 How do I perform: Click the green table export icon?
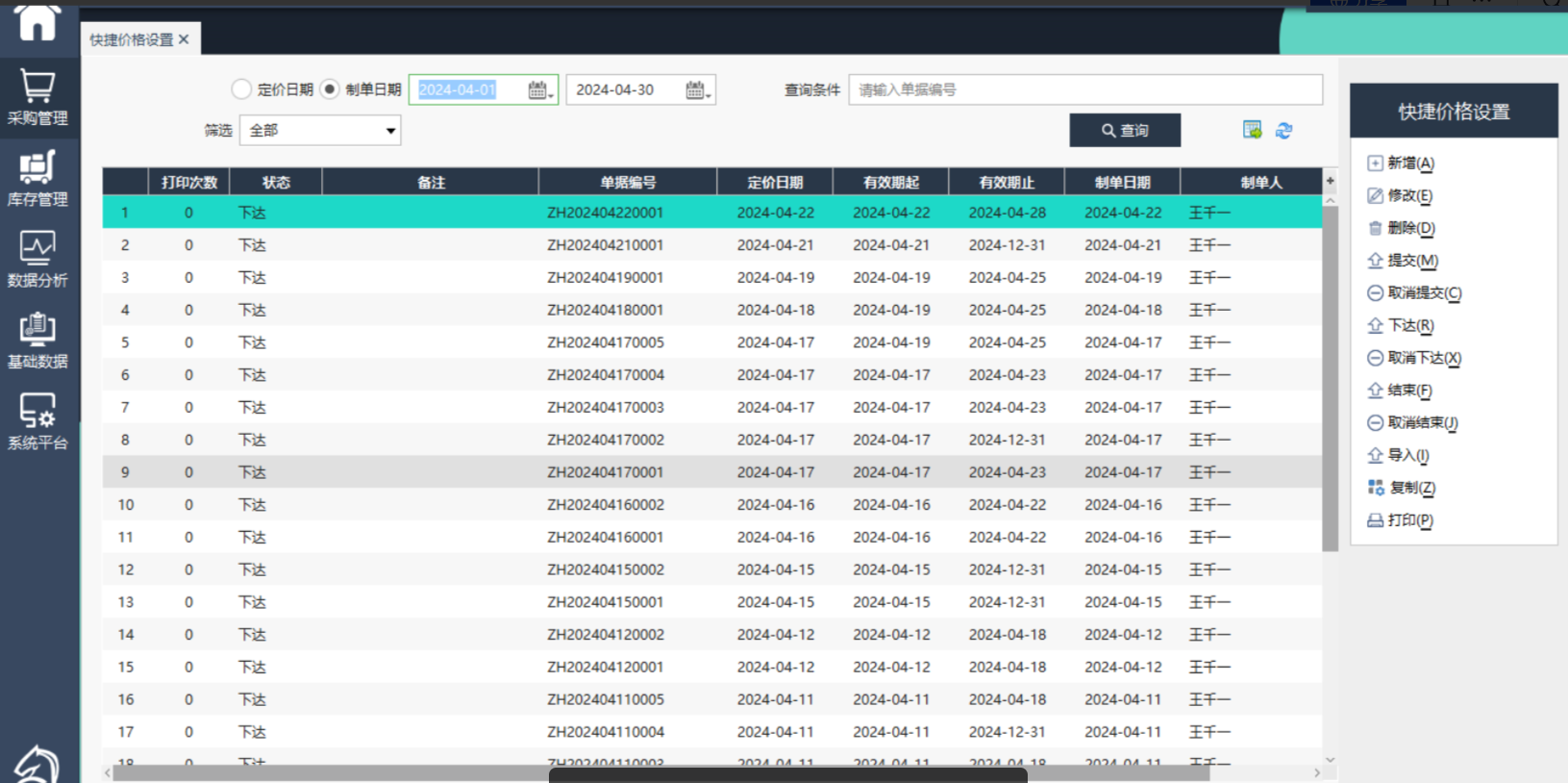pos(1252,130)
